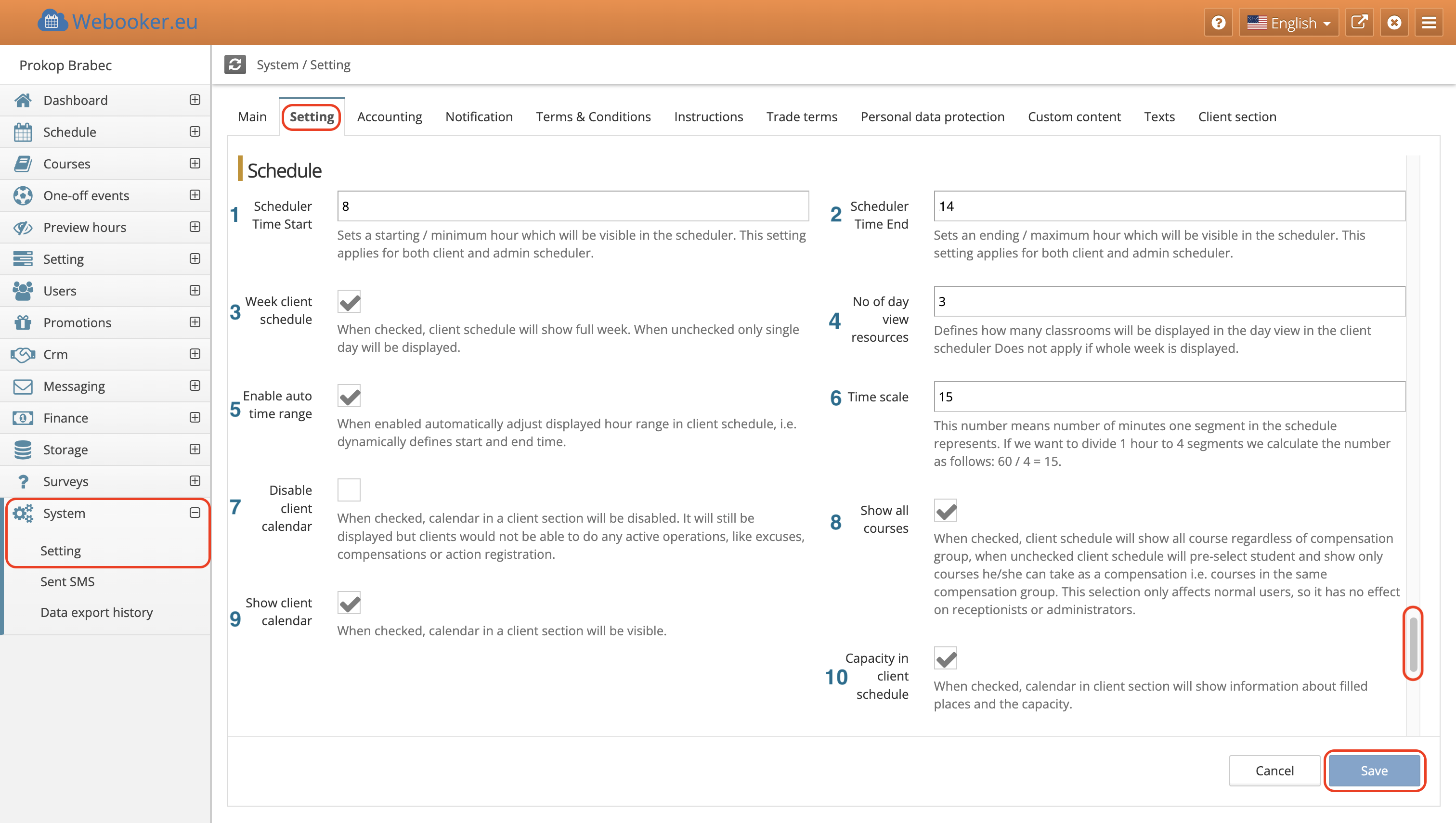This screenshot has height=823, width=1456.
Task: Click the refresh icon beside System / Setting
Action: pos(234,64)
